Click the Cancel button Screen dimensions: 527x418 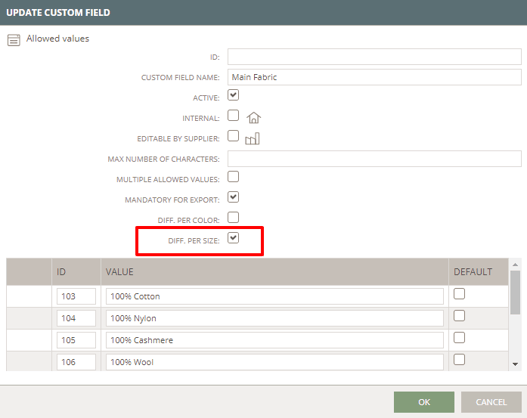pyautogui.click(x=491, y=402)
